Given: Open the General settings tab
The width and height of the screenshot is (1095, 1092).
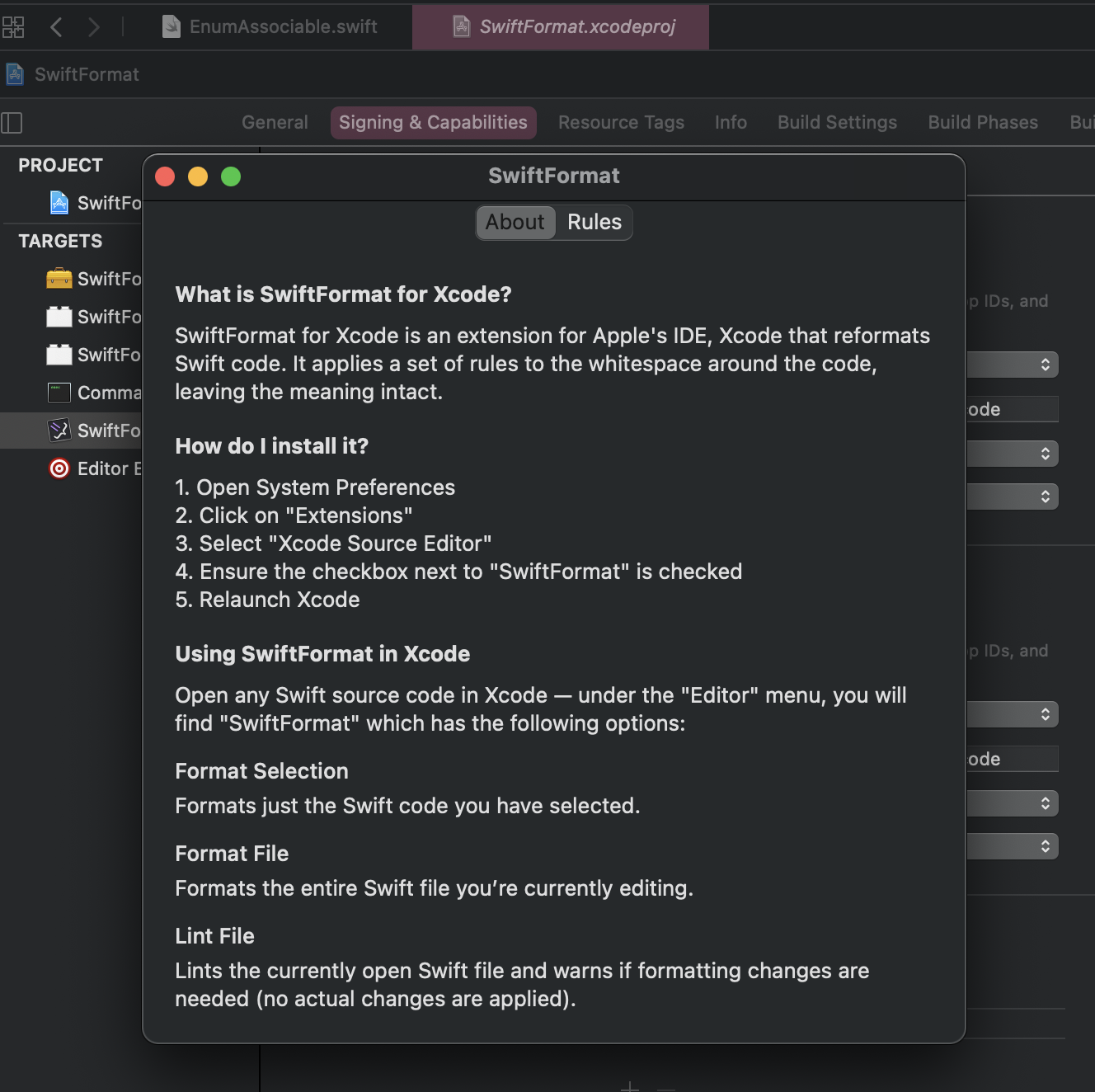Looking at the screenshot, I should click(x=275, y=122).
